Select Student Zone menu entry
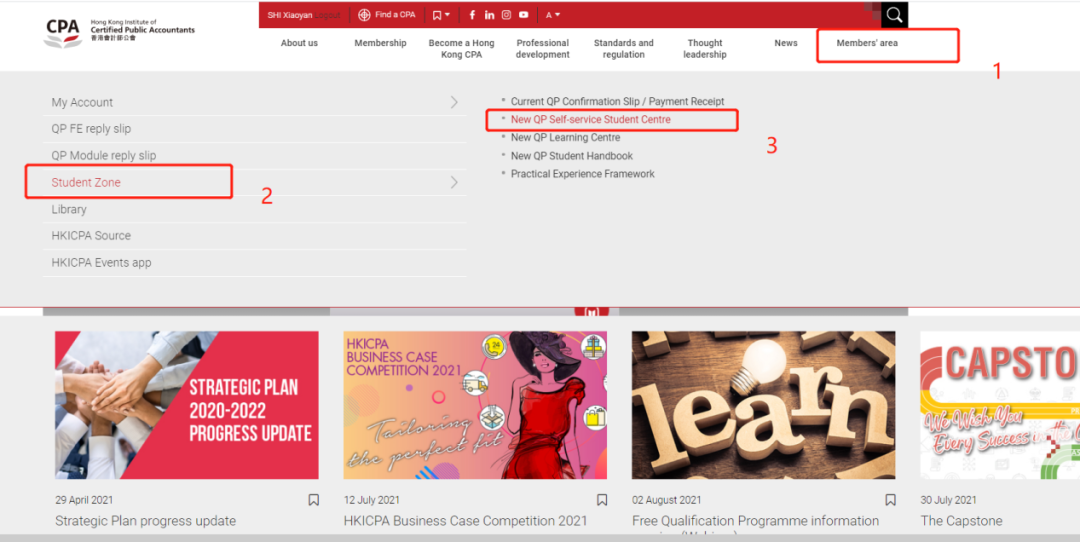The height and width of the screenshot is (542, 1080). point(86,182)
